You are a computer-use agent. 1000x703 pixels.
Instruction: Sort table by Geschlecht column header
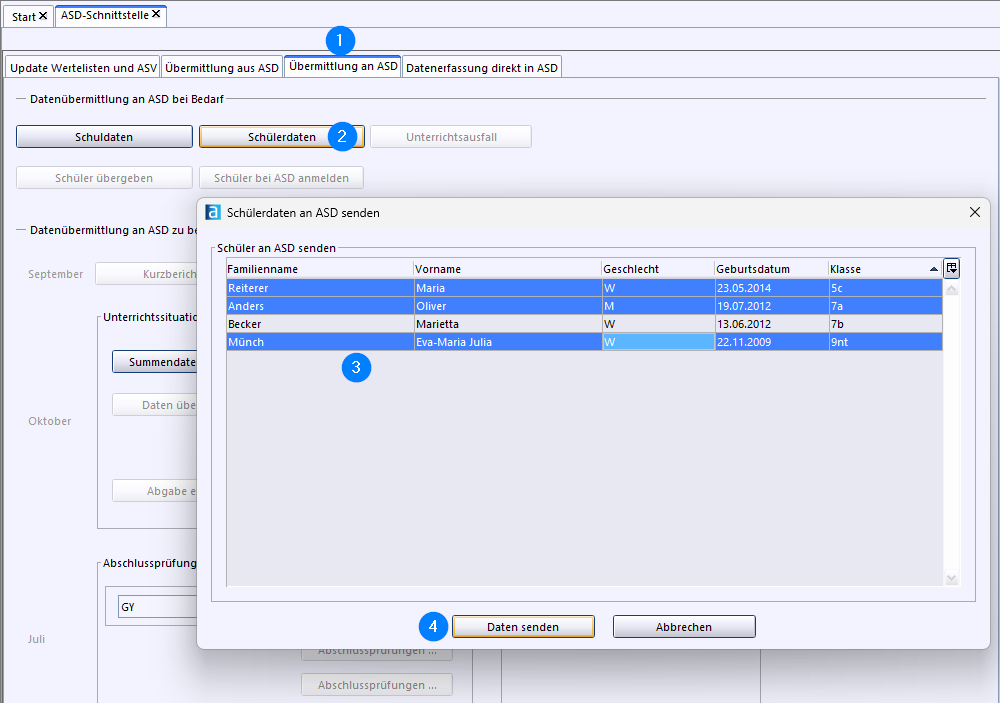coord(658,269)
